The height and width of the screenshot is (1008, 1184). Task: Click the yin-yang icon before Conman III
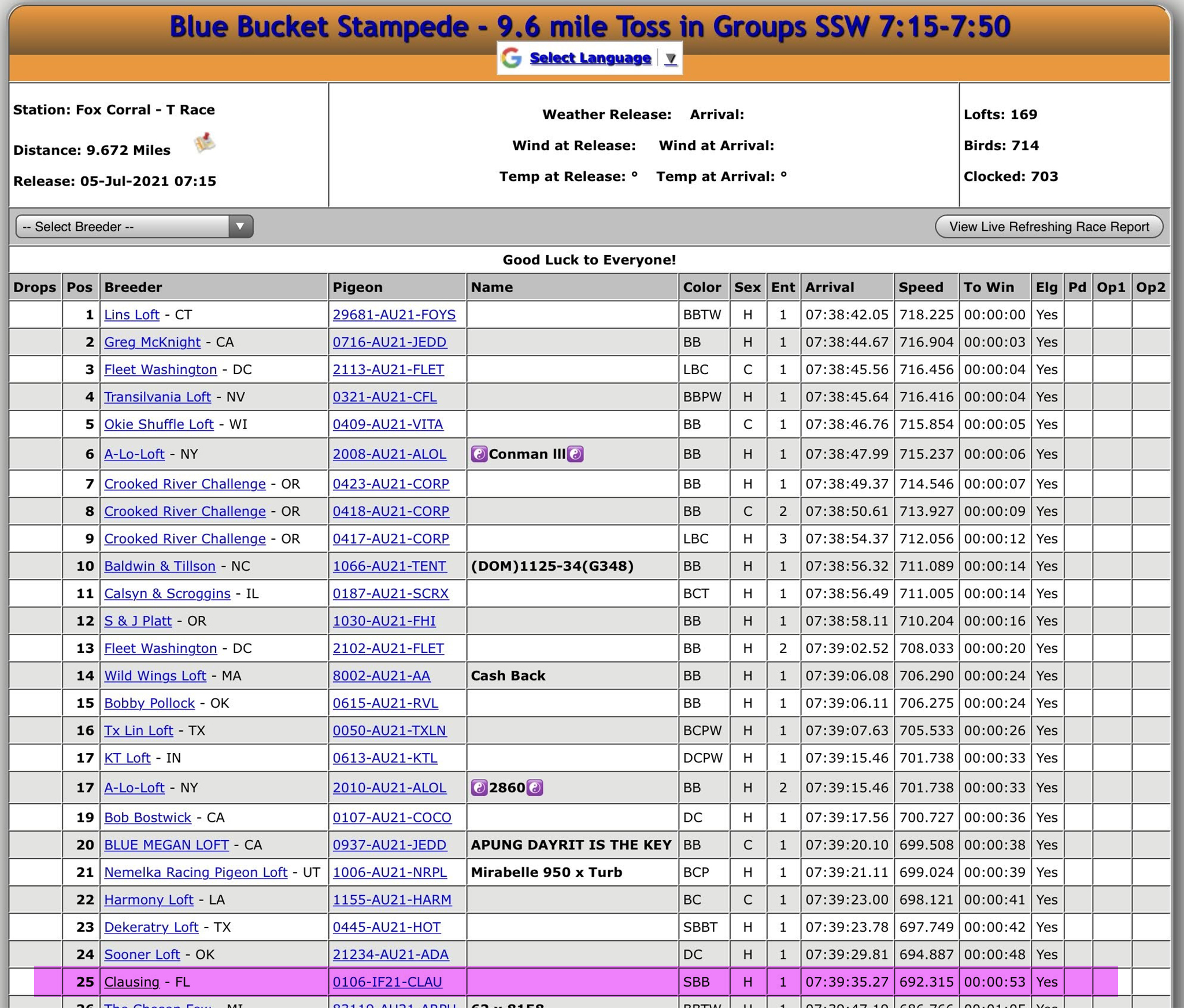(x=479, y=454)
